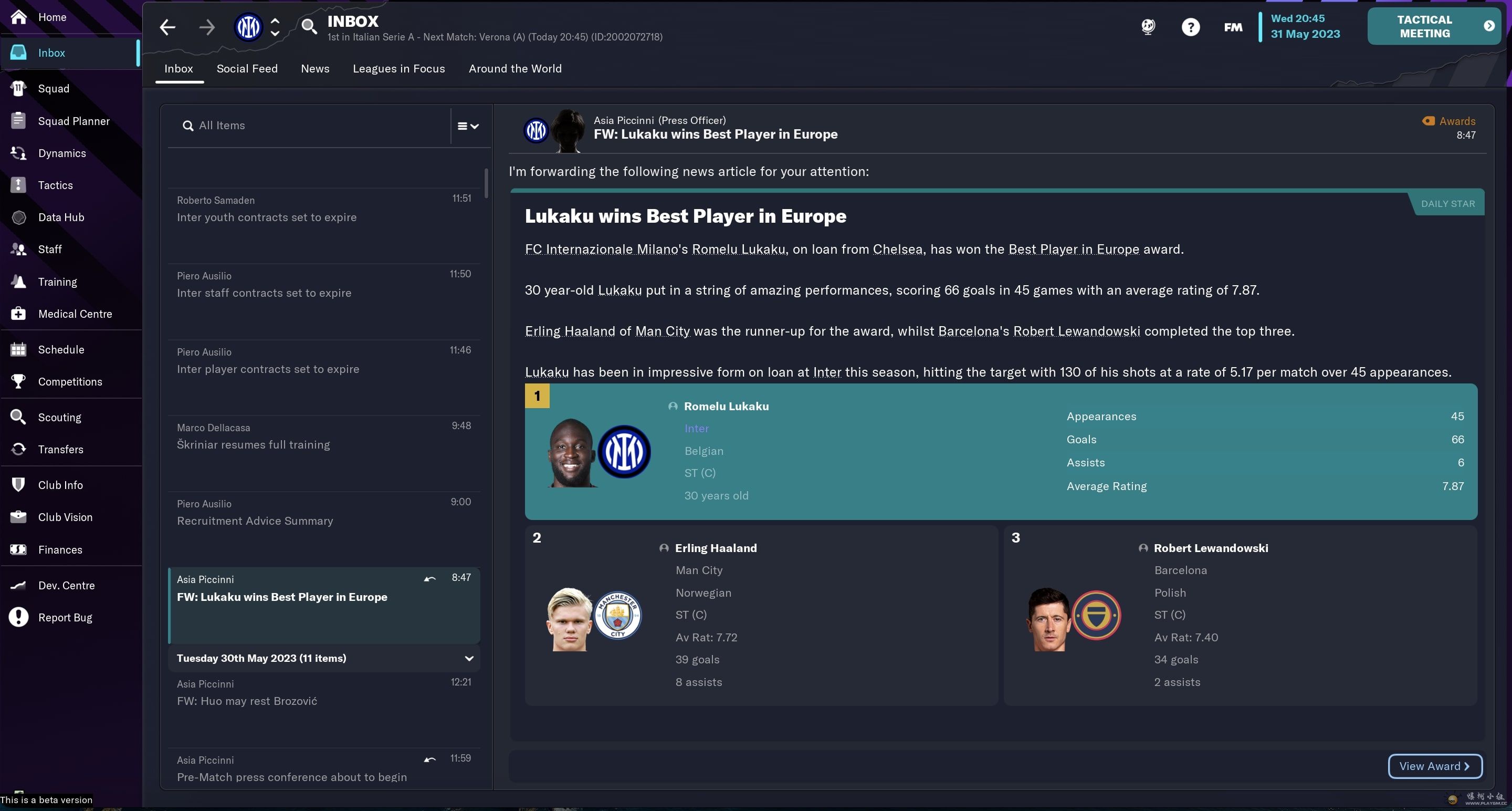Click the Report Bug icon
1512x811 pixels.
(18, 617)
